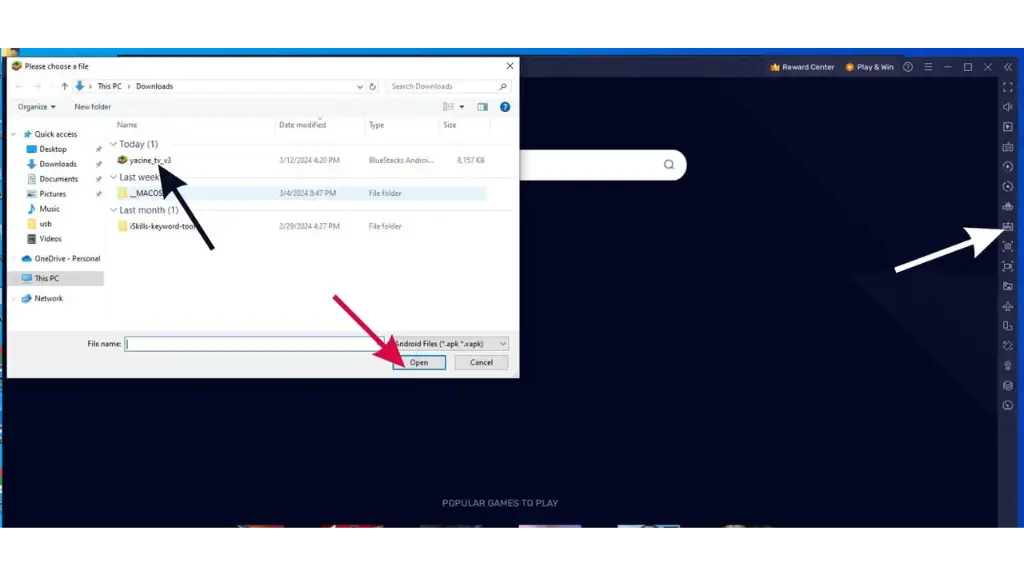Image resolution: width=1024 pixels, height=576 pixels.
Task: Click the Install APK icon in BlueStacks sidebar
Action: [1008, 226]
